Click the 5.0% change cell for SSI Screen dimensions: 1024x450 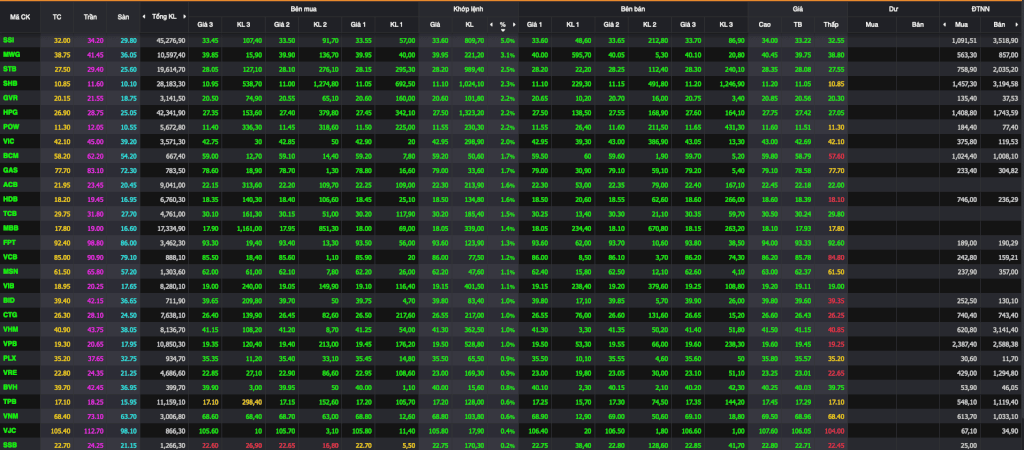pos(509,40)
